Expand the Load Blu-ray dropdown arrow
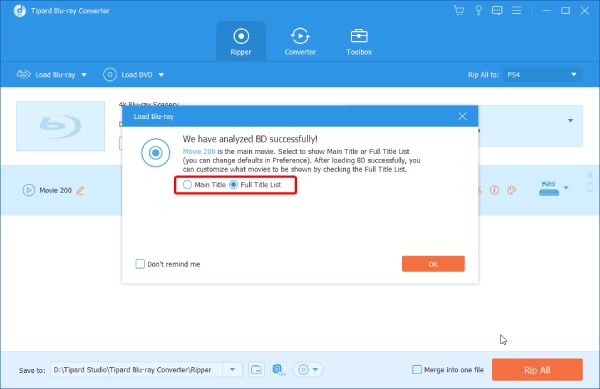Viewport: 600px width, 389px height. pos(84,75)
